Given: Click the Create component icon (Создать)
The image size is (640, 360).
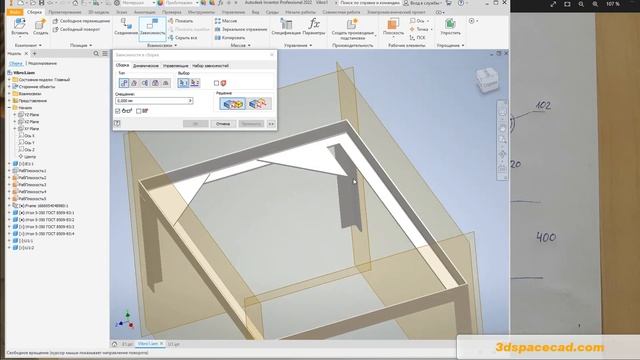Looking at the screenshot, I should [40, 27].
